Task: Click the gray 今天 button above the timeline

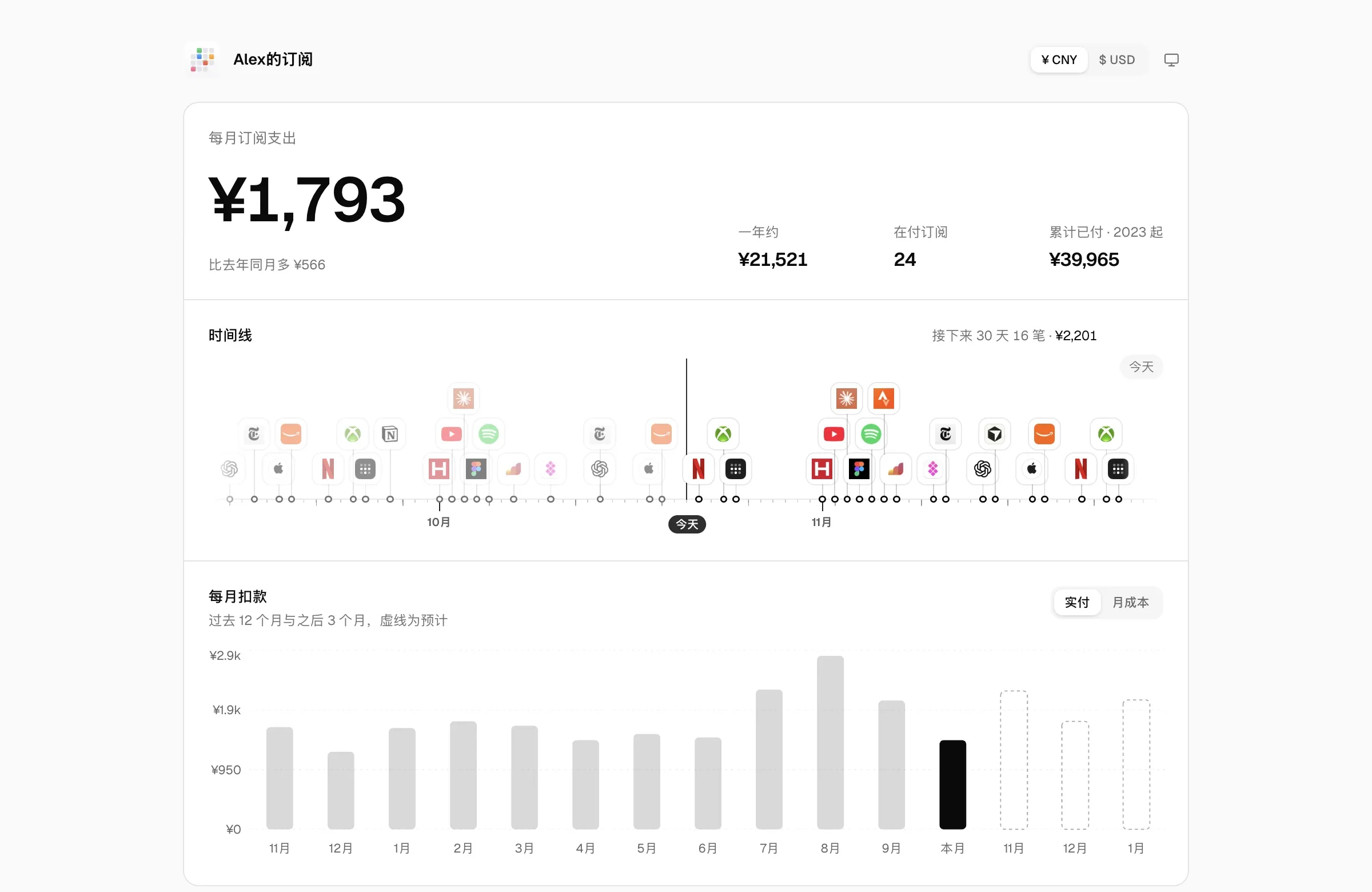Action: pos(1141,367)
